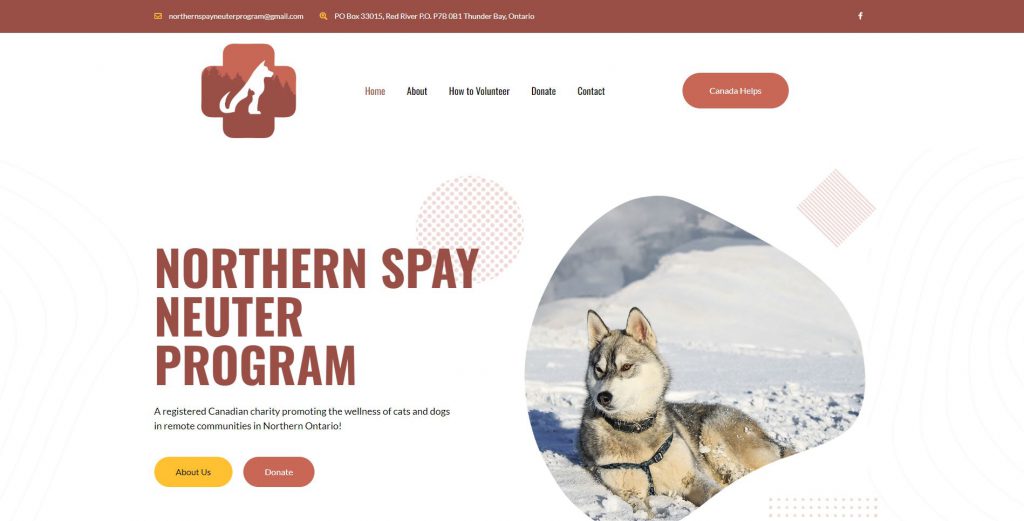The height and width of the screenshot is (521, 1024).
Task: Click the yellow About Us button
Action: click(193, 472)
